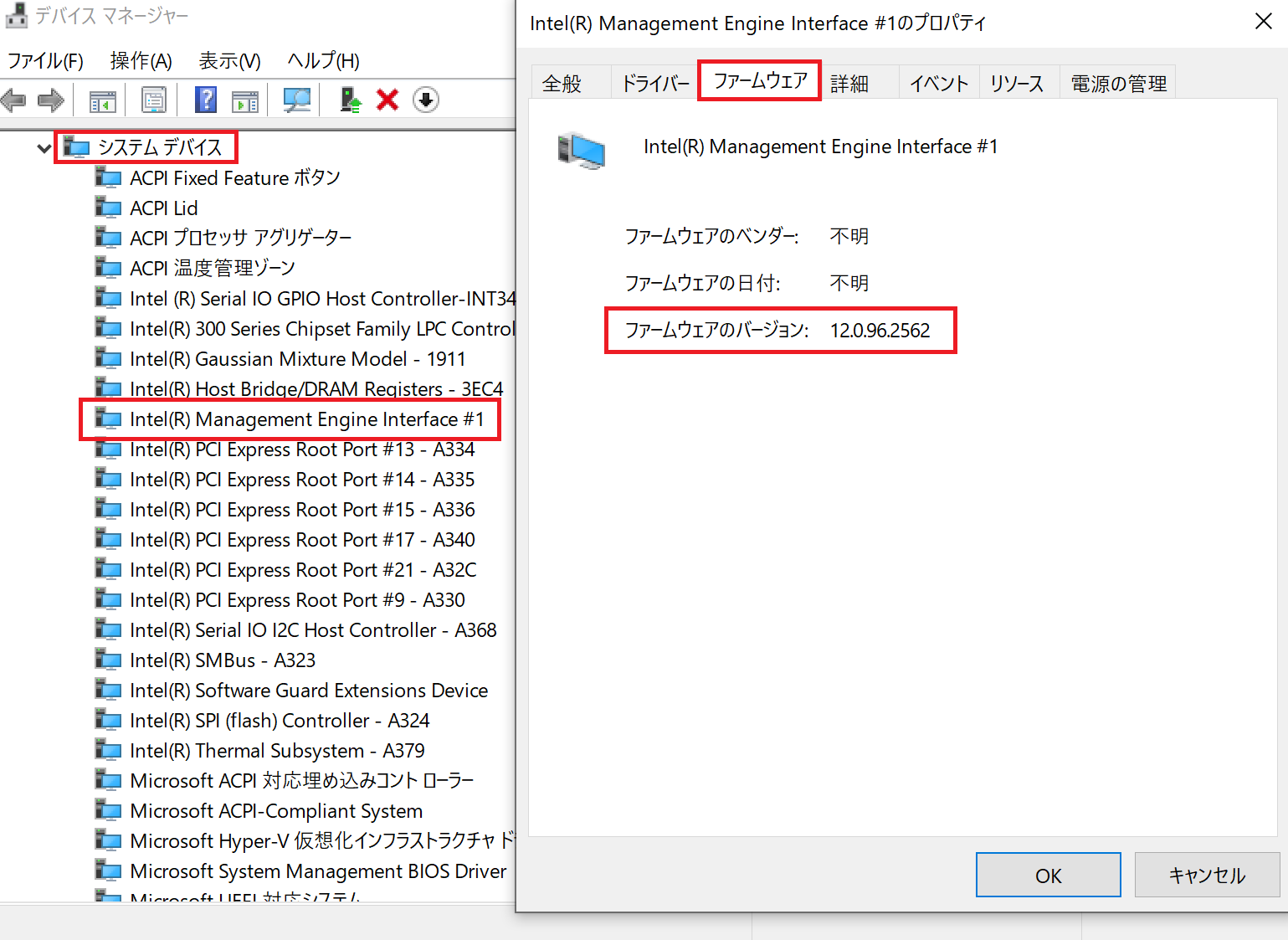This screenshot has height=940, width=1288.
Task: Select ACPI 温度管理ゾーン
Action: 213,268
